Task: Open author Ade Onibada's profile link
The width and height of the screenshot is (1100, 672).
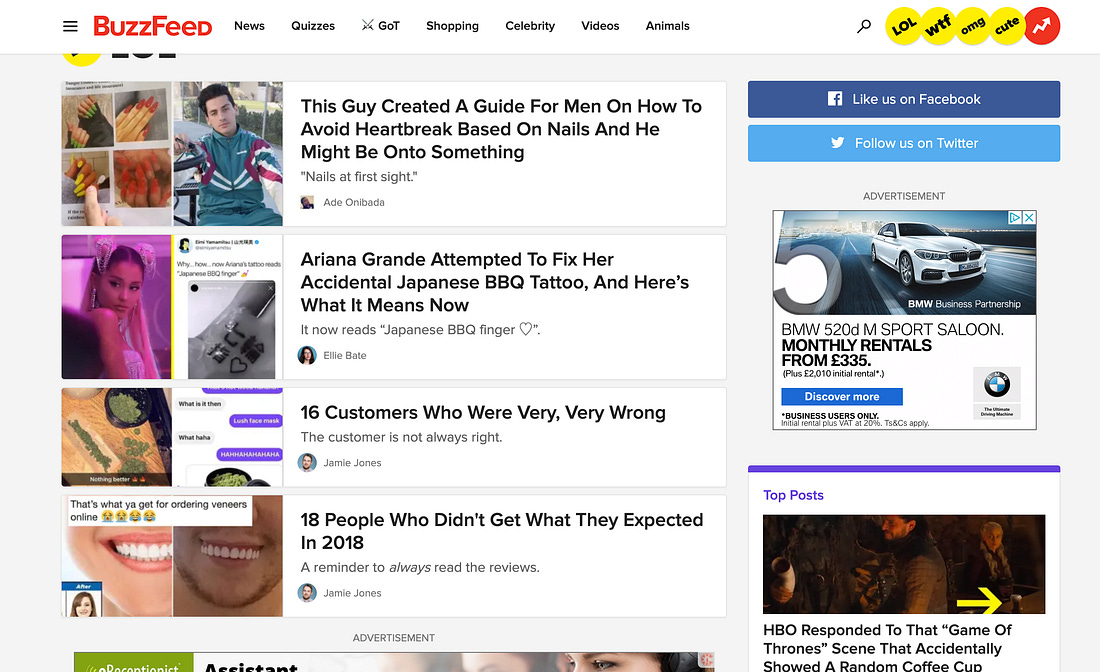Action: coord(354,202)
